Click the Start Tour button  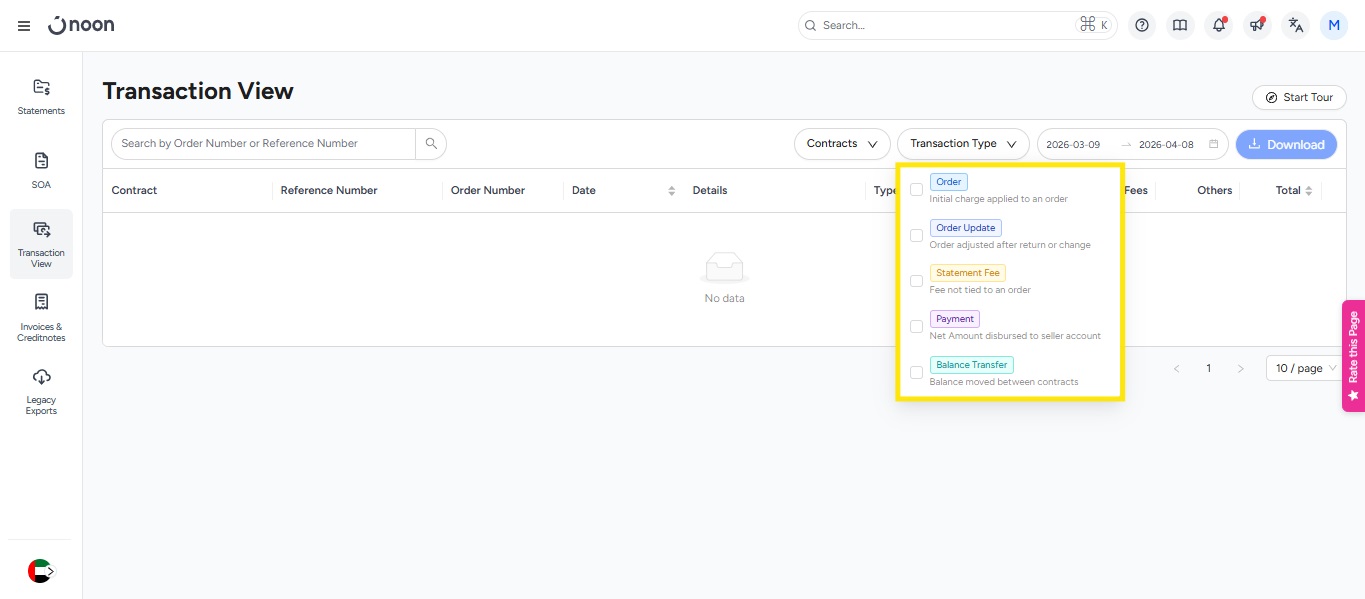[x=1299, y=97]
